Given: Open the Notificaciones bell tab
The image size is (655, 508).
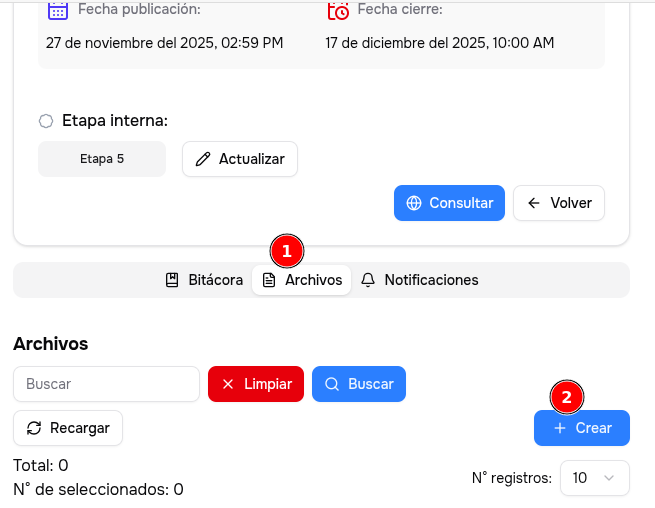Looking at the screenshot, I should pos(420,280).
